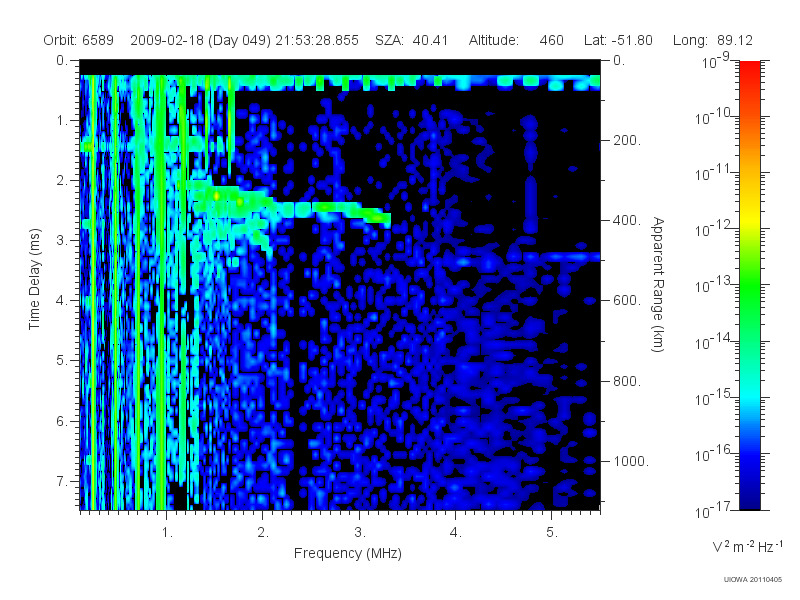Click the '800.' apparent range tick label
This screenshot has height=600, width=800.
(x=627, y=381)
